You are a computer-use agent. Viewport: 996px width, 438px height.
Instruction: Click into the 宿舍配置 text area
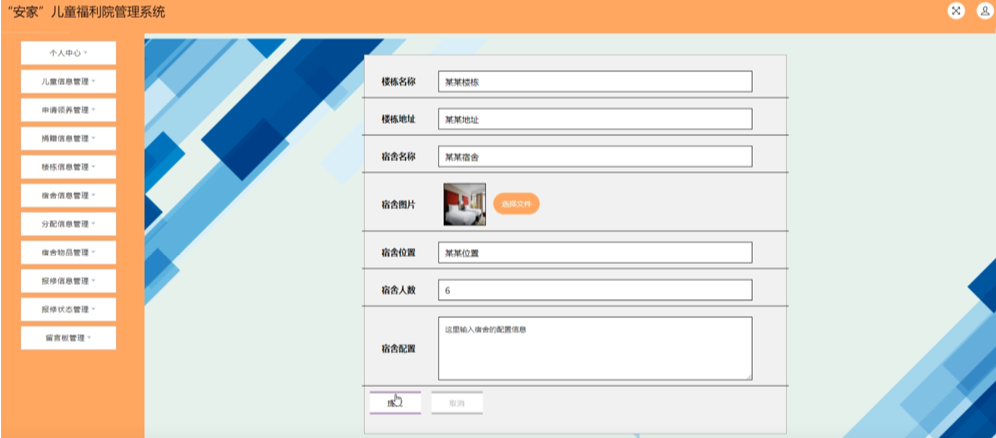595,348
